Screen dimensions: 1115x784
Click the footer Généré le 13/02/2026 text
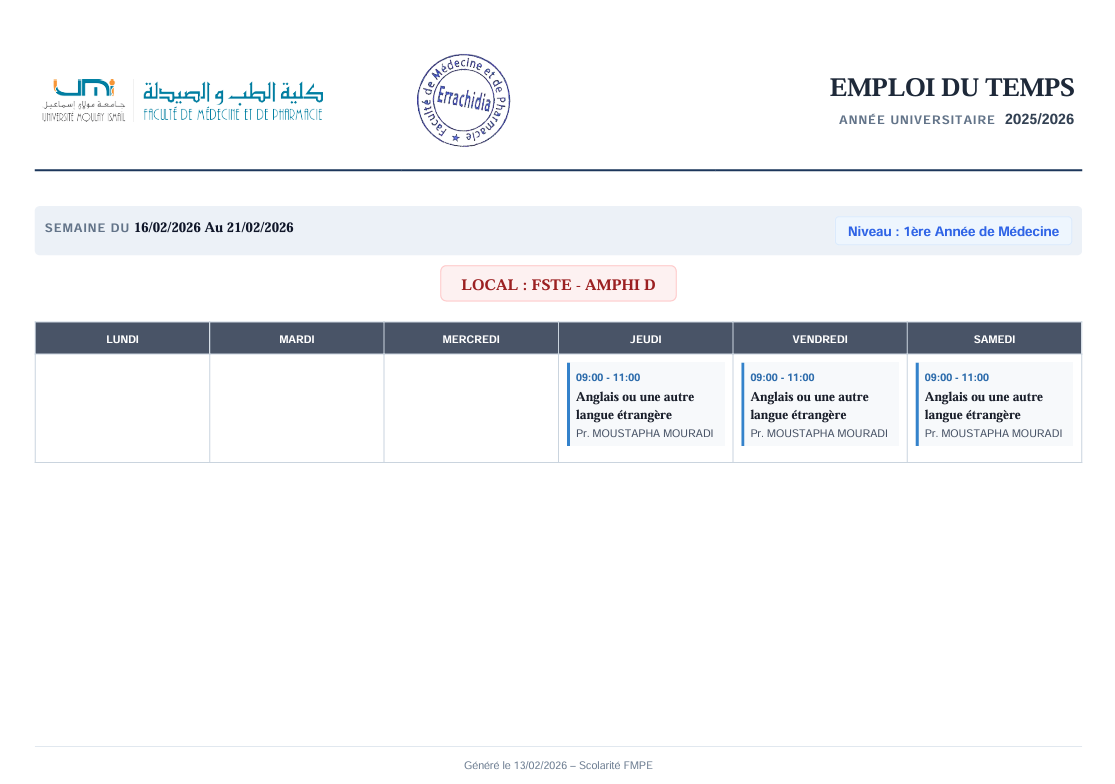point(558,765)
